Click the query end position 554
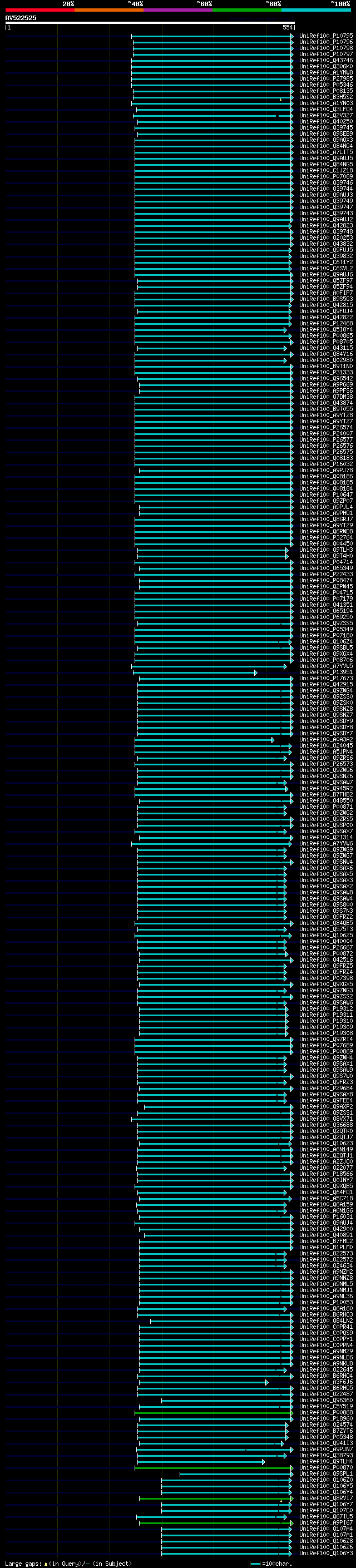Viewport: 356px width, 1568px height. tap(287, 27)
